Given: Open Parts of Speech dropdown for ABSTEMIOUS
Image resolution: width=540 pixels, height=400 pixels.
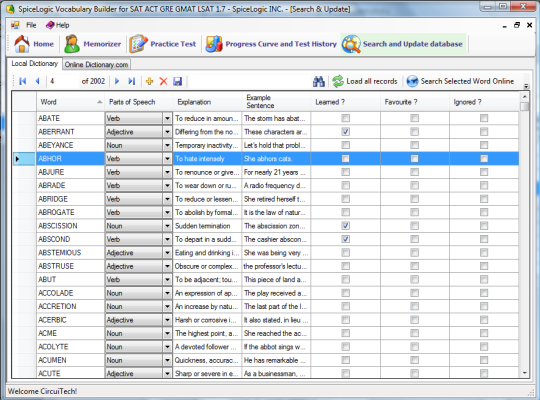Looking at the screenshot, I should [167, 253].
